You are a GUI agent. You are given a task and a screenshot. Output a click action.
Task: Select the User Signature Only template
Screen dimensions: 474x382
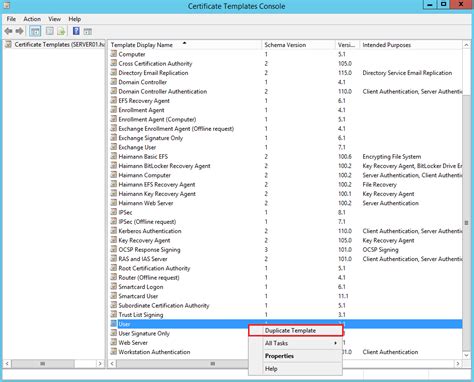(x=144, y=333)
